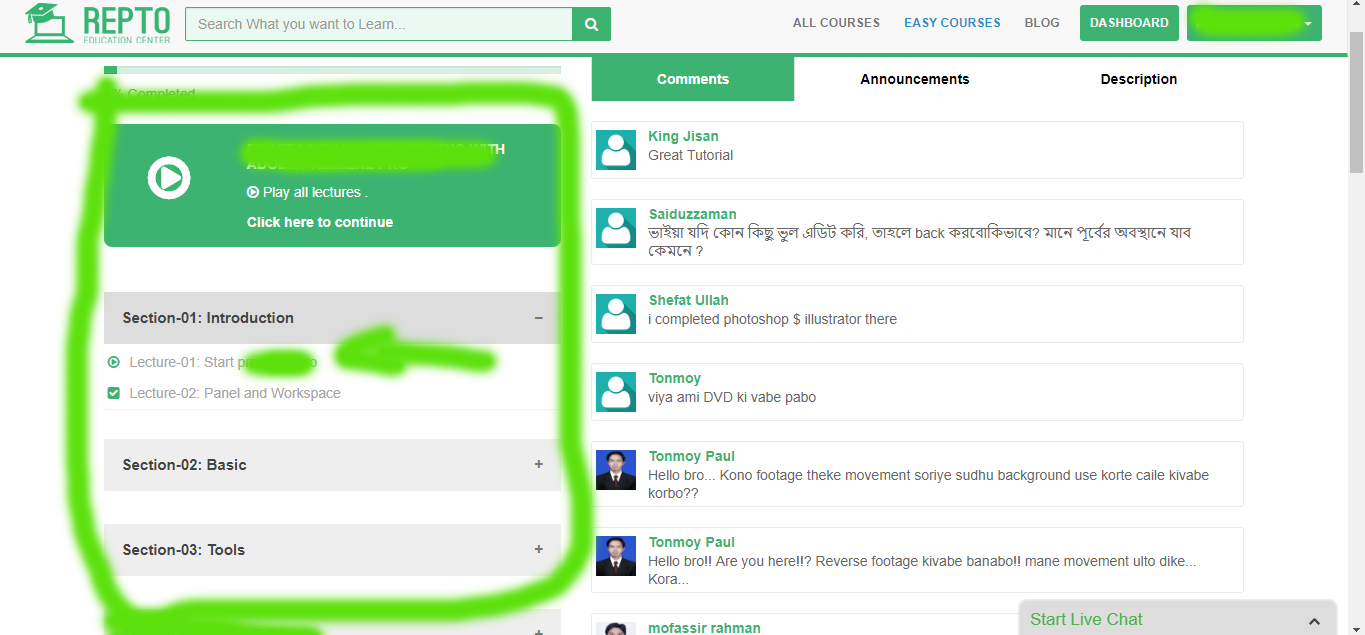
Task: Open the Section-02: Basic header
Action: [x=332, y=465]
